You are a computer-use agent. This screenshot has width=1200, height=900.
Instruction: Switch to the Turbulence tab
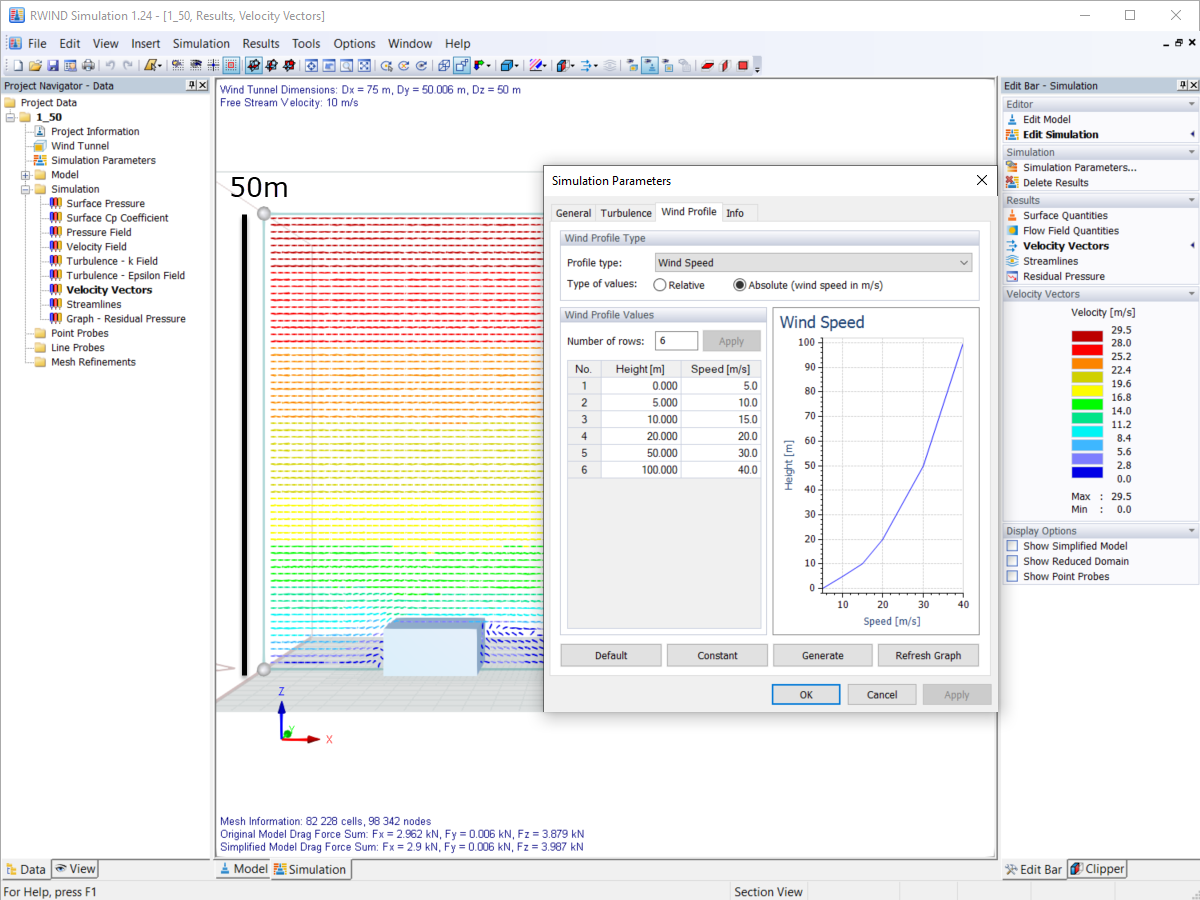[625, 213]
